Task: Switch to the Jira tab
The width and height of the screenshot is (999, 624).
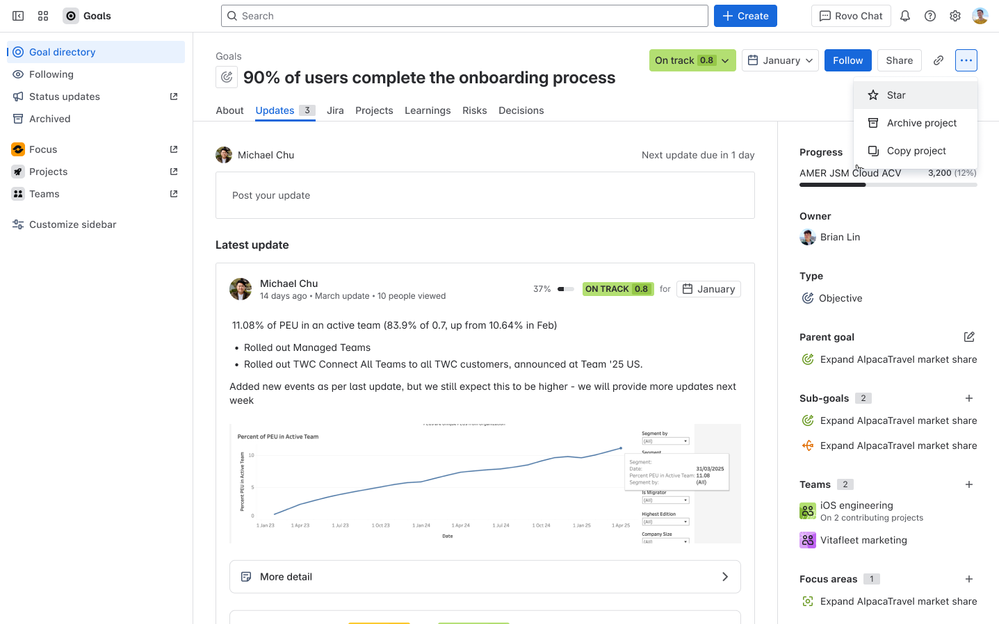Action: 335,110
